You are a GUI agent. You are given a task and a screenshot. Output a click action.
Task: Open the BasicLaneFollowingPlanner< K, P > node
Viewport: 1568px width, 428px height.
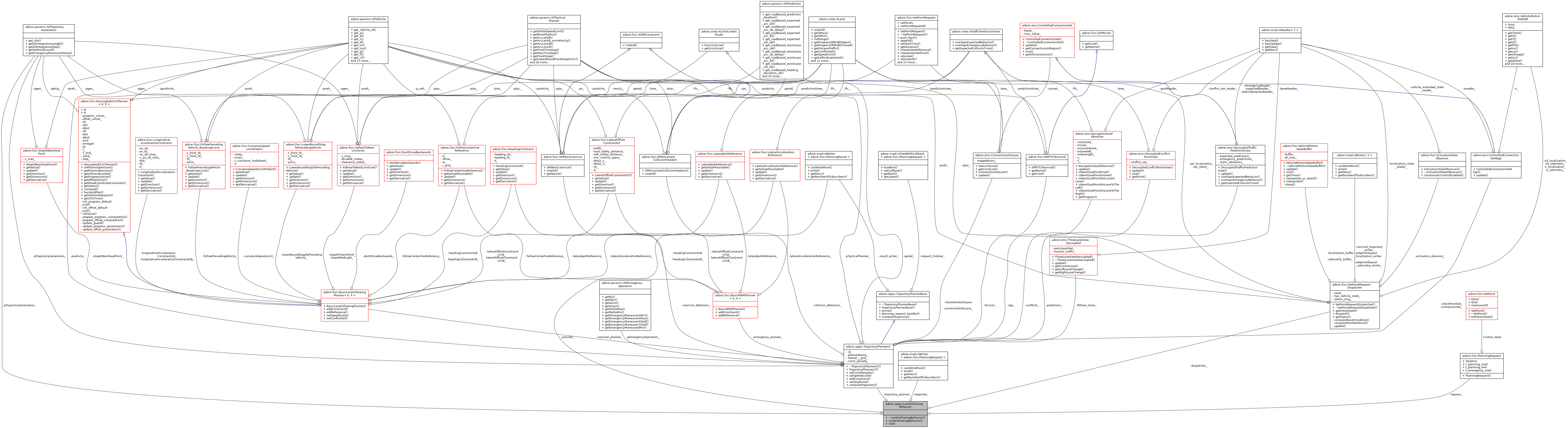(345, 306)
